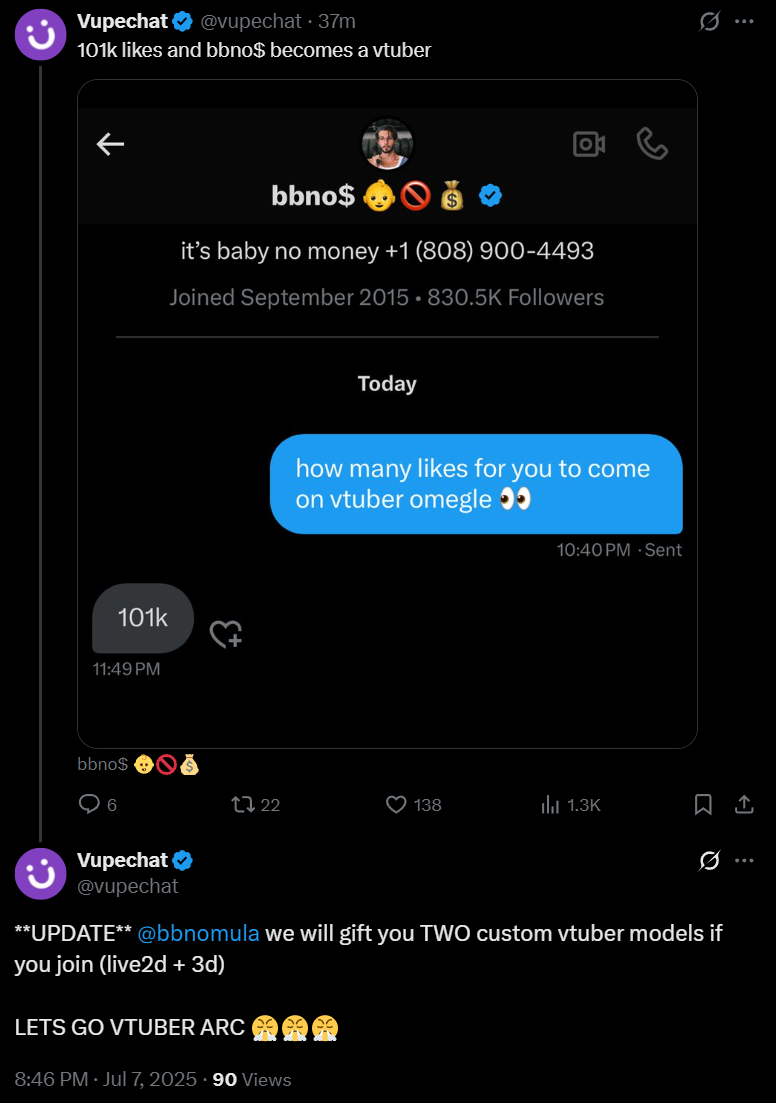Click the Grok icon on update tweet
The width and height of the screenshot is (776, 1103).
click(709, 860)
